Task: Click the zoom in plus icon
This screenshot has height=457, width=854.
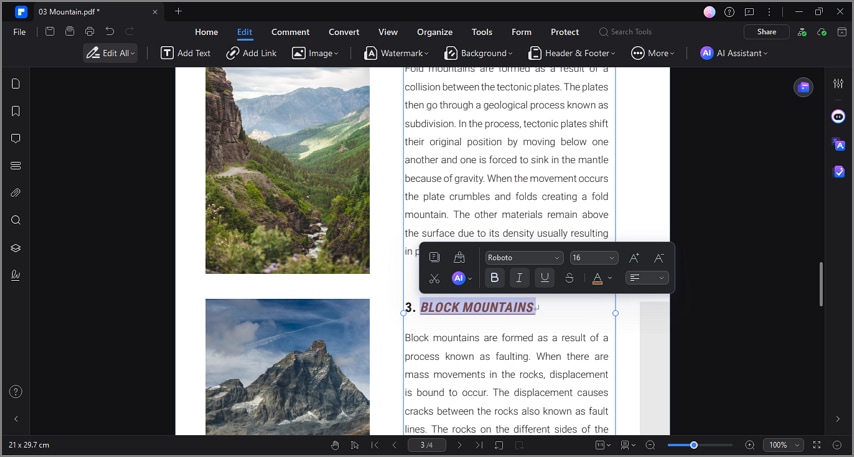Action: click(x=750, y=445)
